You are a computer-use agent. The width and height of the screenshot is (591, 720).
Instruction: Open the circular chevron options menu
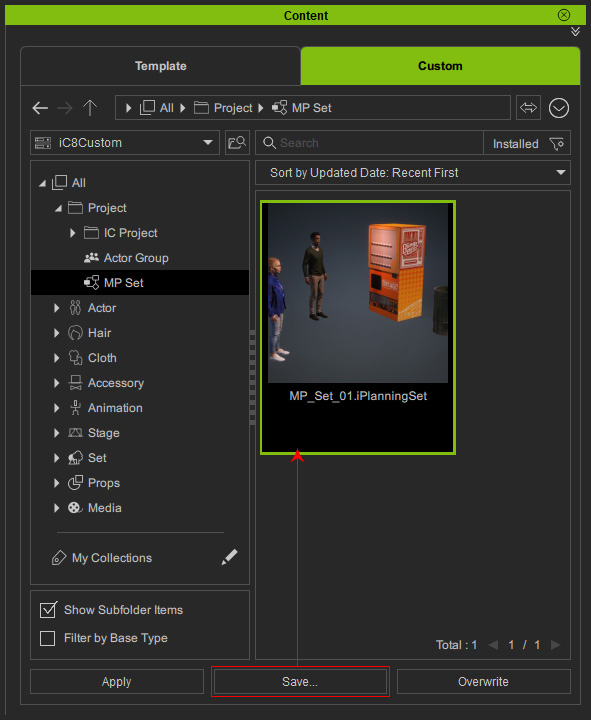click(x=559, y=108)
